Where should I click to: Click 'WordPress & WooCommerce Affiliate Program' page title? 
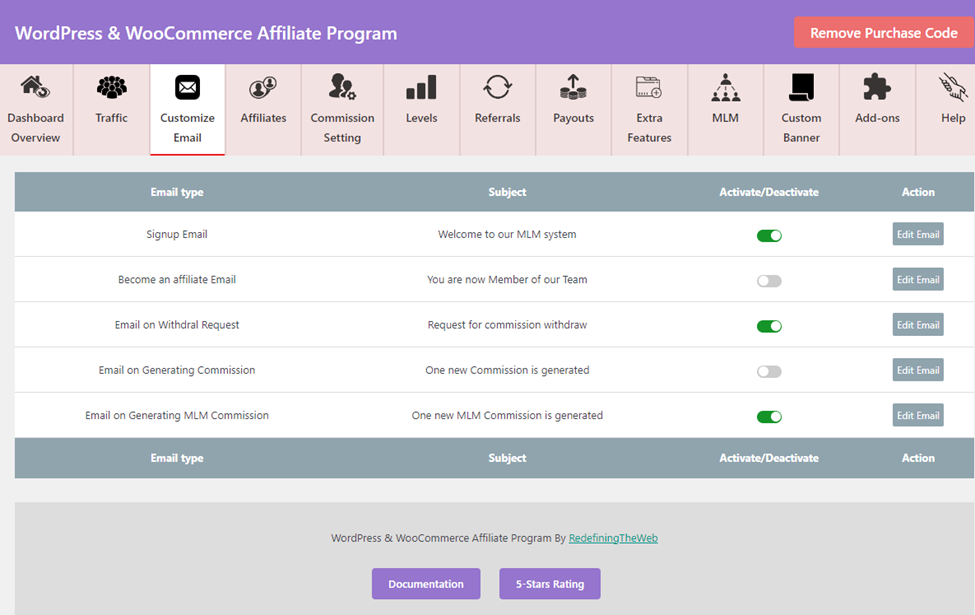point(206,33)
